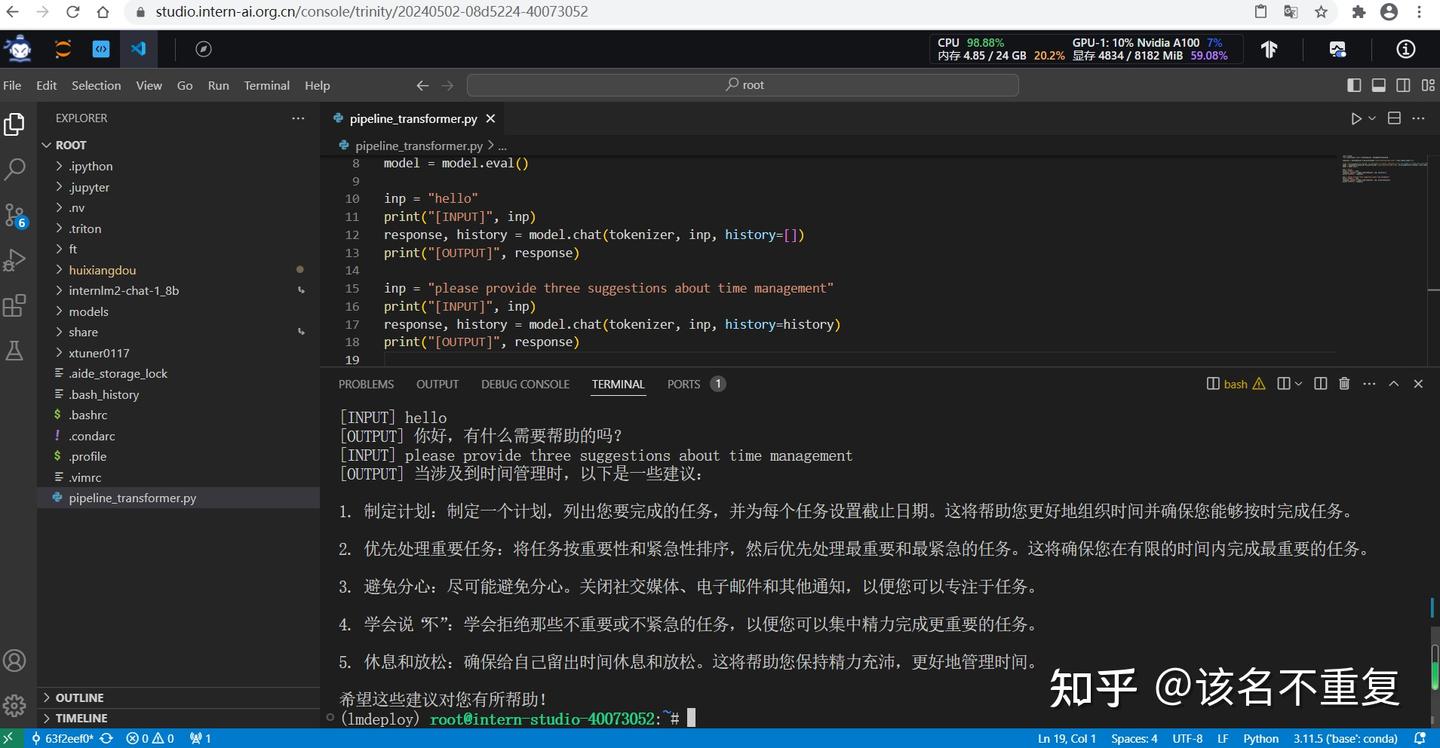This screenshot has height=748, width=1440.
Task: Open the Accounts icon in activity bar
Action: (14, 661)
